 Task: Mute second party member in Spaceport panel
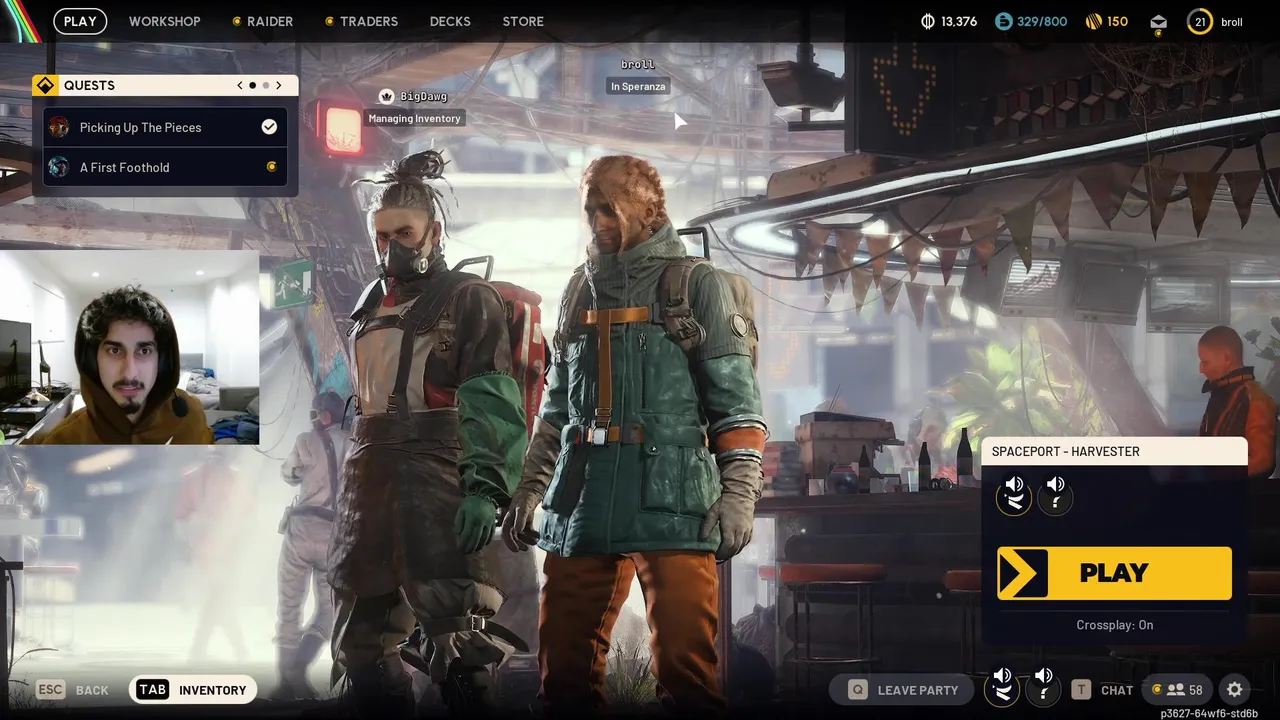coord(1055,494)
